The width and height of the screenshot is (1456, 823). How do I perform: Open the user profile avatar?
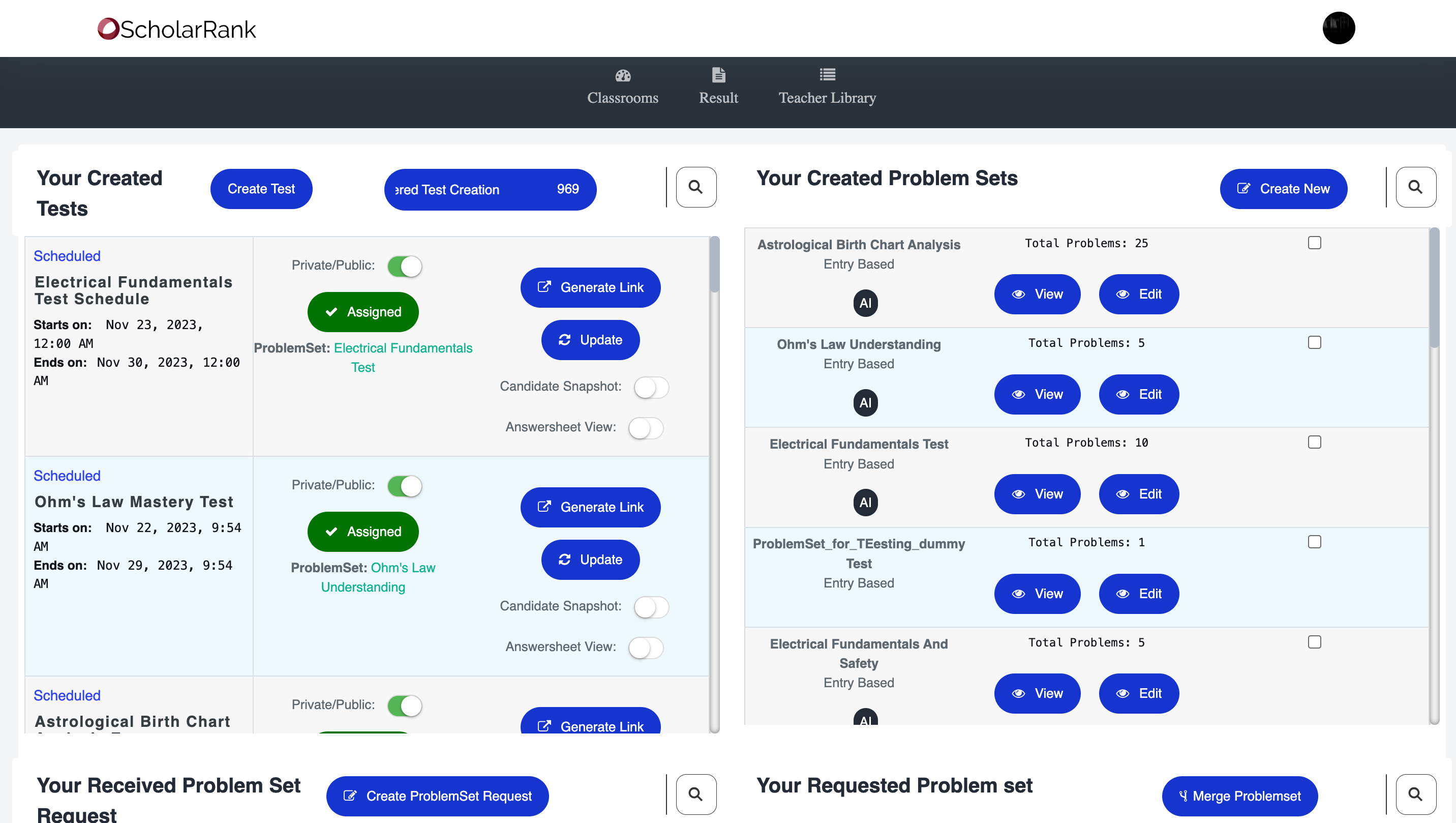pos(1338,27)
